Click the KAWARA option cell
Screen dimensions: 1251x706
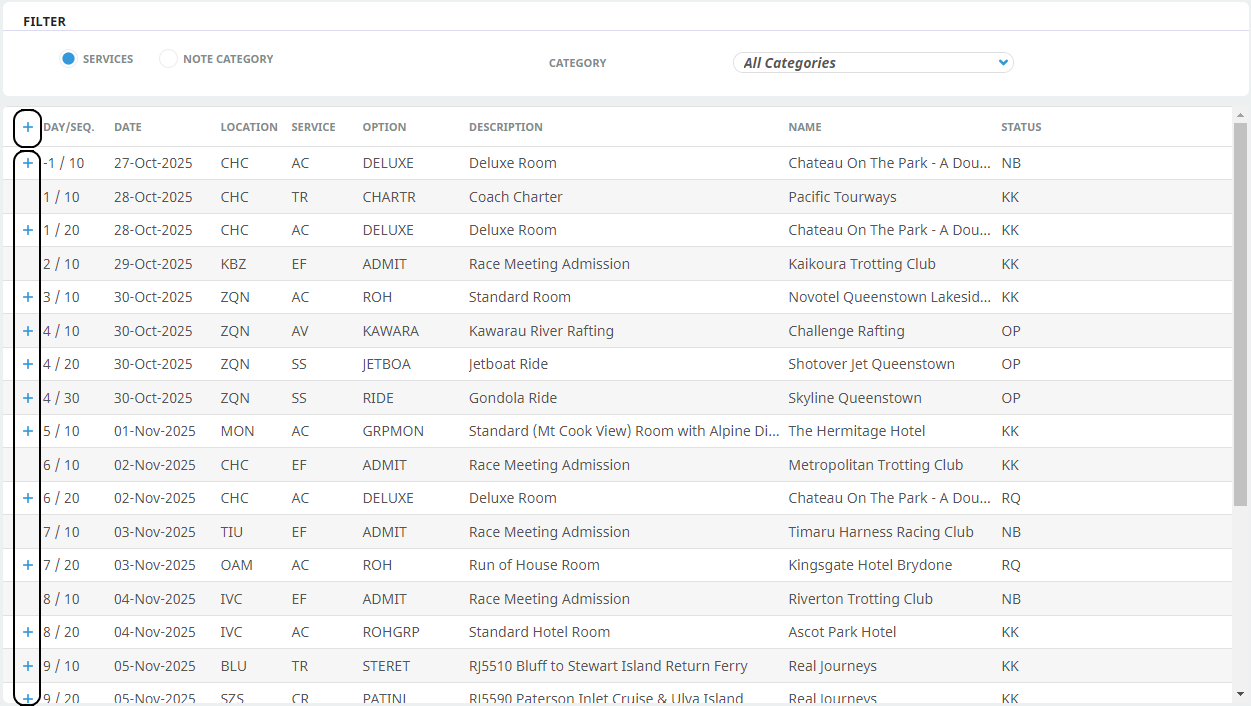click(x=391, y=331)
